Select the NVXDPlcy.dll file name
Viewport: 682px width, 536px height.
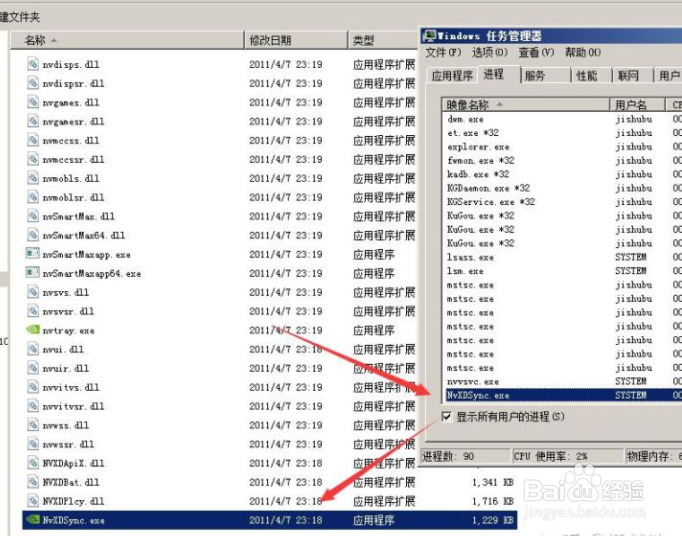tap(73, 501)
